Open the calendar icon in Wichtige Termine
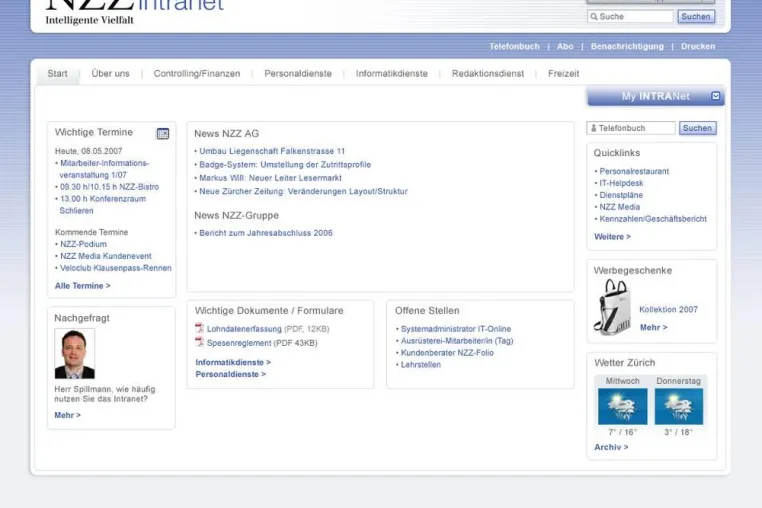The image size is (762, 508). 163,134
